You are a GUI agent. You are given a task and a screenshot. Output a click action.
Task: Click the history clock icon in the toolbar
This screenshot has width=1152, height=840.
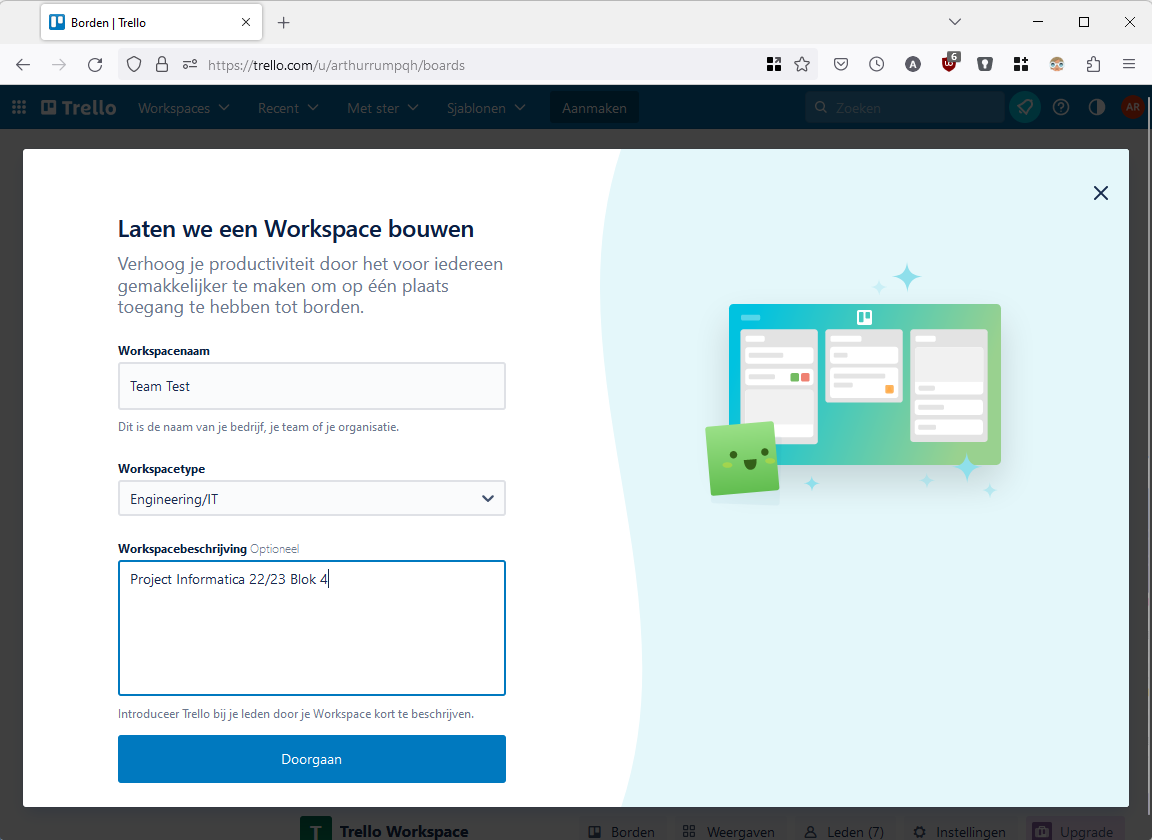pos(877,65)
